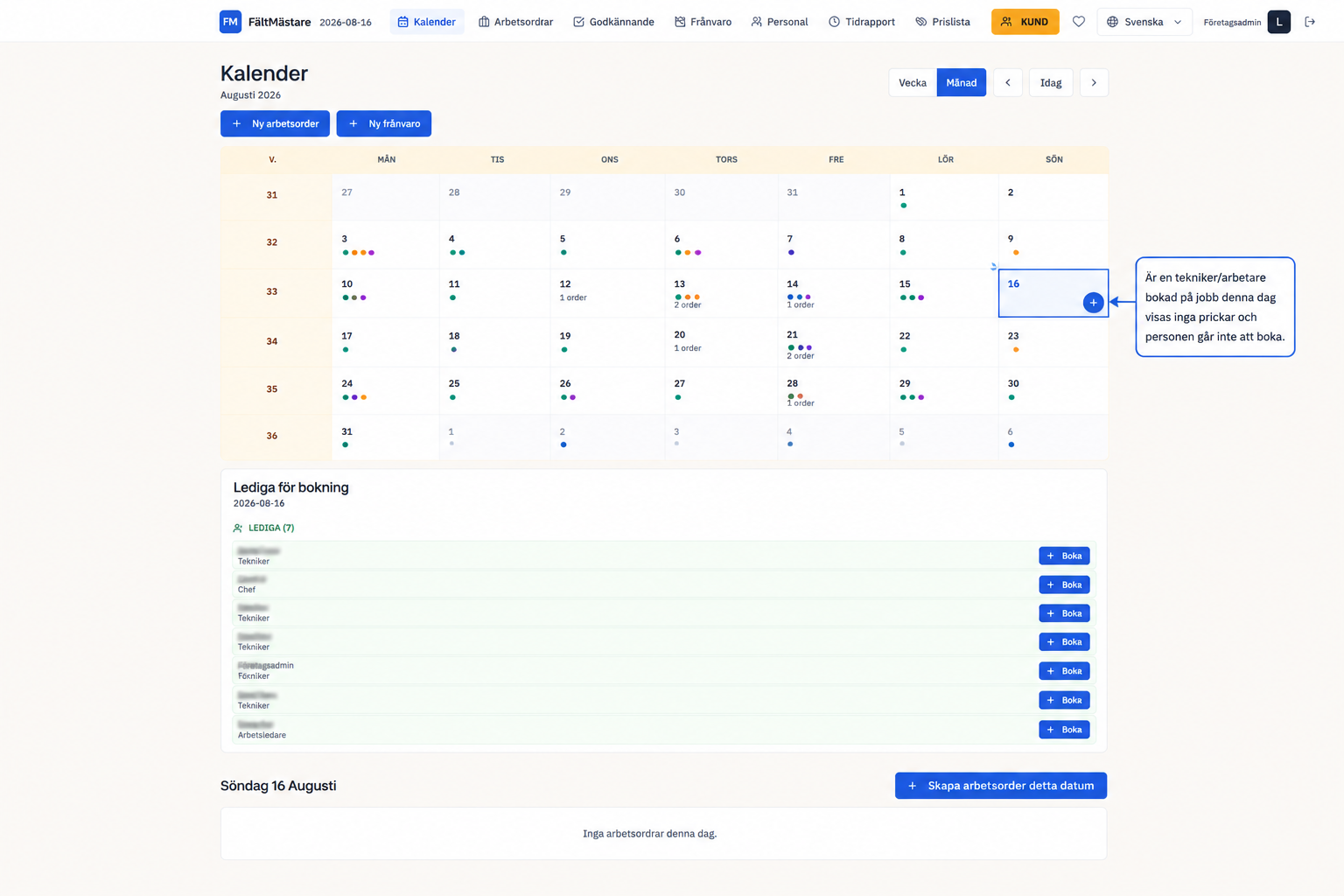The image size is (1344, 896).
Task: Click the heart favorites icon
Action: (1079, 22)
